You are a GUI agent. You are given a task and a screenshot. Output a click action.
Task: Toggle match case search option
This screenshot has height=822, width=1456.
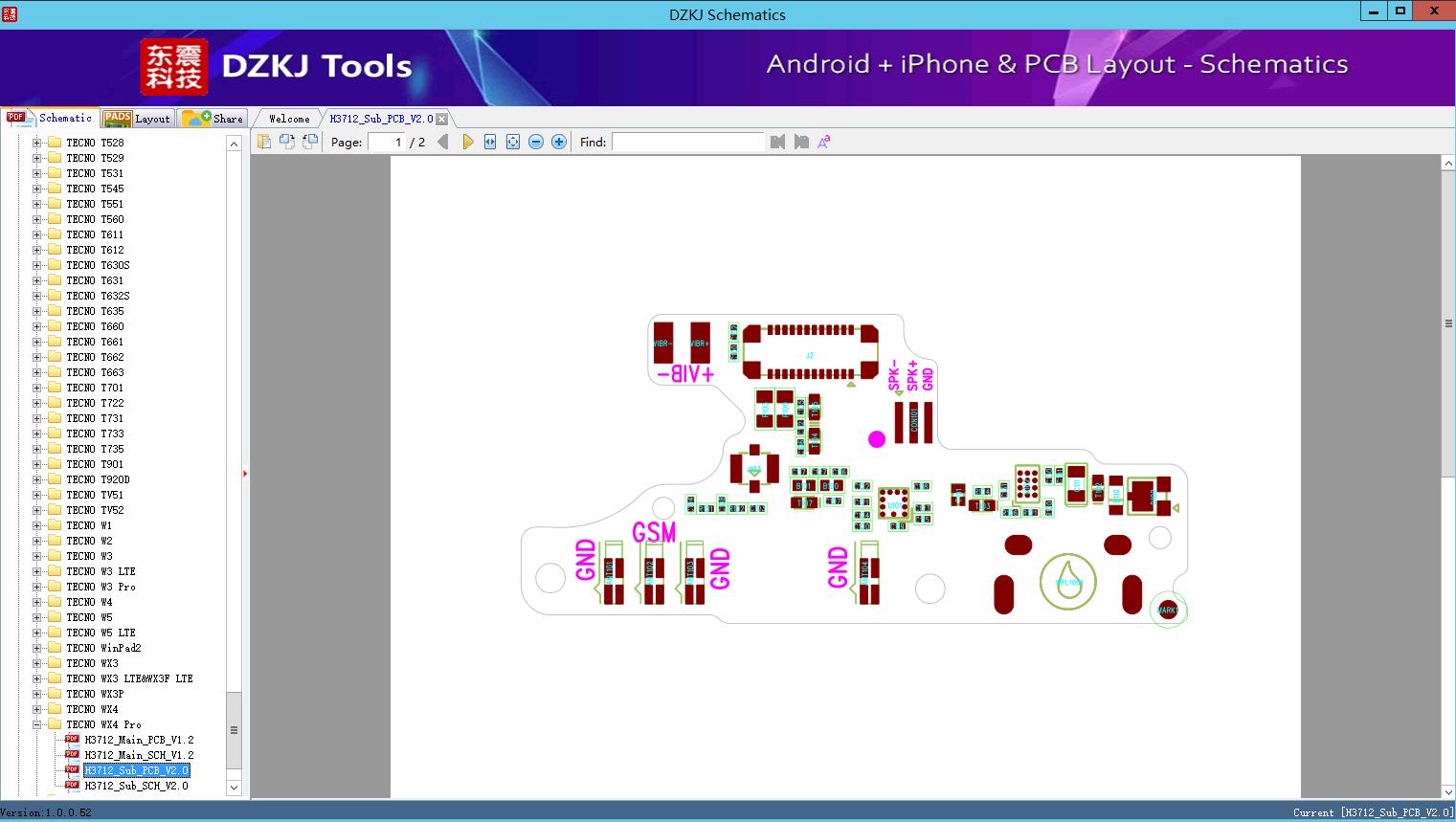(824, 142)
